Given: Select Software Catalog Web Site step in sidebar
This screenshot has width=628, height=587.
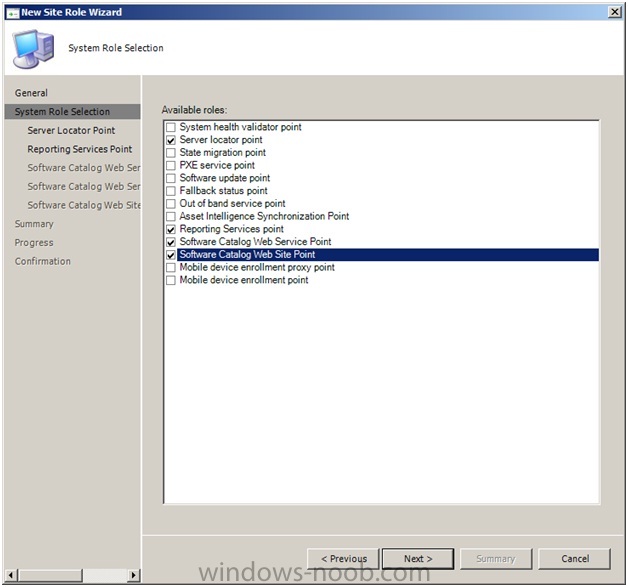Looking at the screenshot, I should tap(84, 205).
